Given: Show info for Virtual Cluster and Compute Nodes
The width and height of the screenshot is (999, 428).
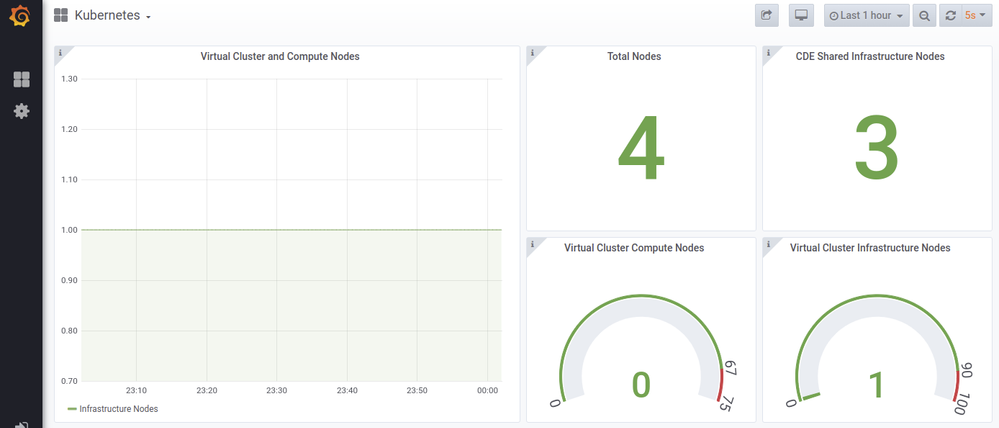Looking at the screenshot, I should (x=60, y=52).
